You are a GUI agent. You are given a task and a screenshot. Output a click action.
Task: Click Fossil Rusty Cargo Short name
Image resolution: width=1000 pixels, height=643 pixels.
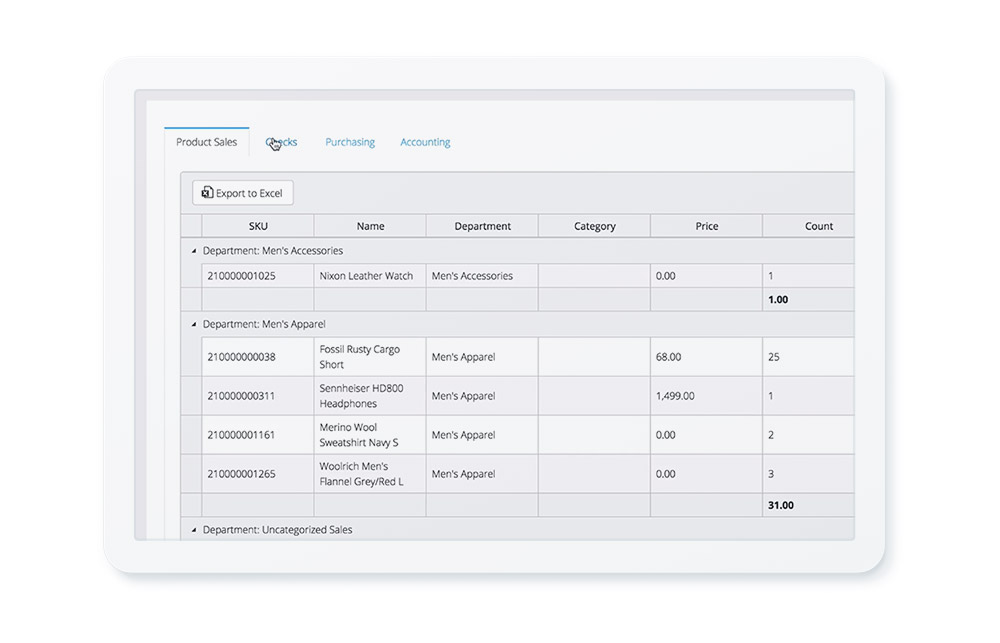pyautogui.click(x=370, y=357)
